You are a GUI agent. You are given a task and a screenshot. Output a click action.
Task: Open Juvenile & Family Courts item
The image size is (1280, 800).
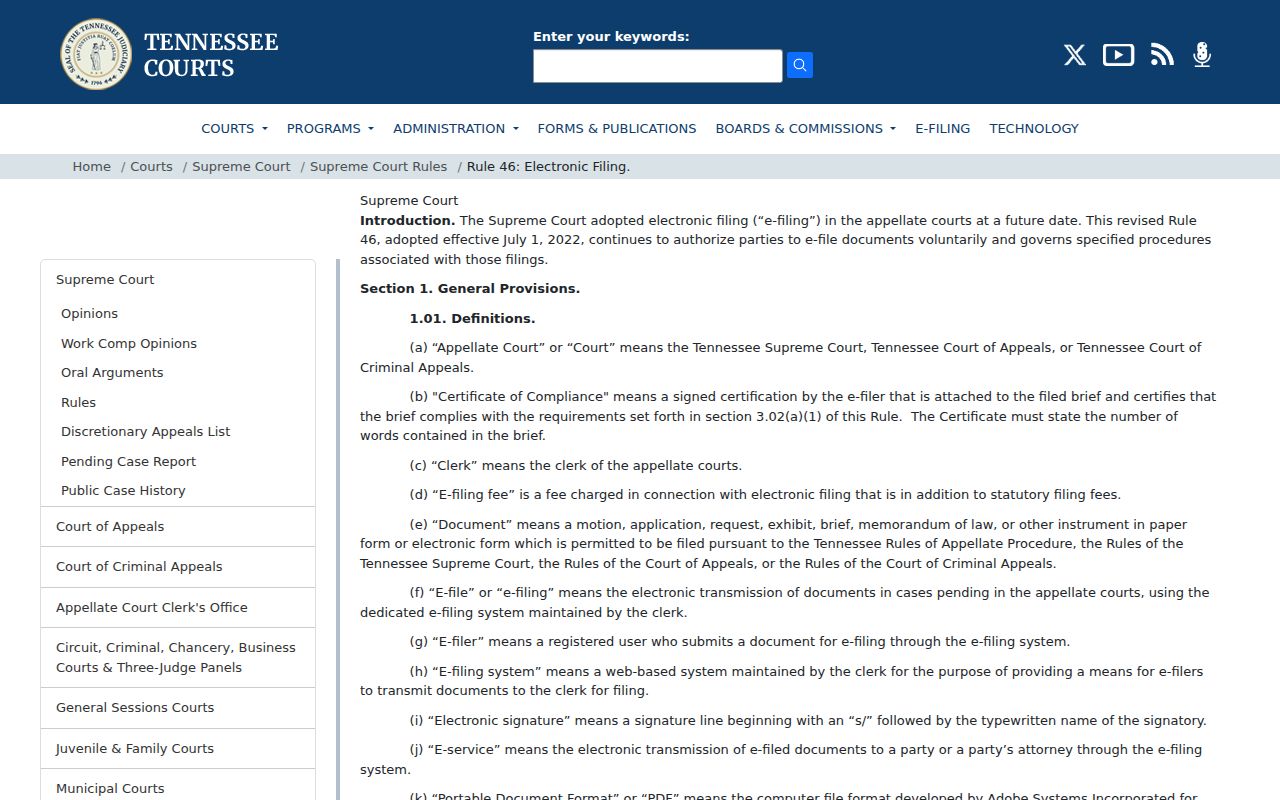coord(178,748)
